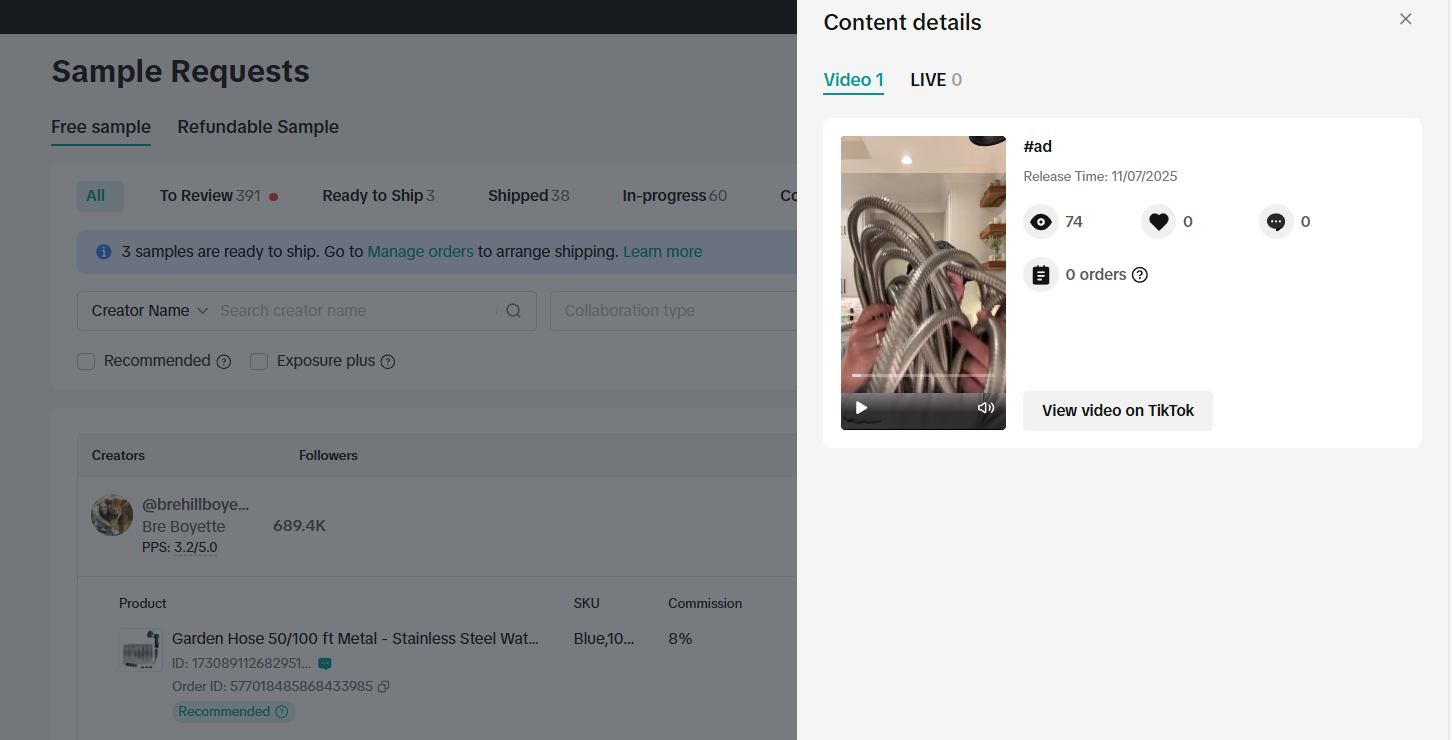Copy the Order ID using copy icon
Image resolution: width=1452 pixels, height=740 pixels.
pyautogui.click(x=383, y=687)
